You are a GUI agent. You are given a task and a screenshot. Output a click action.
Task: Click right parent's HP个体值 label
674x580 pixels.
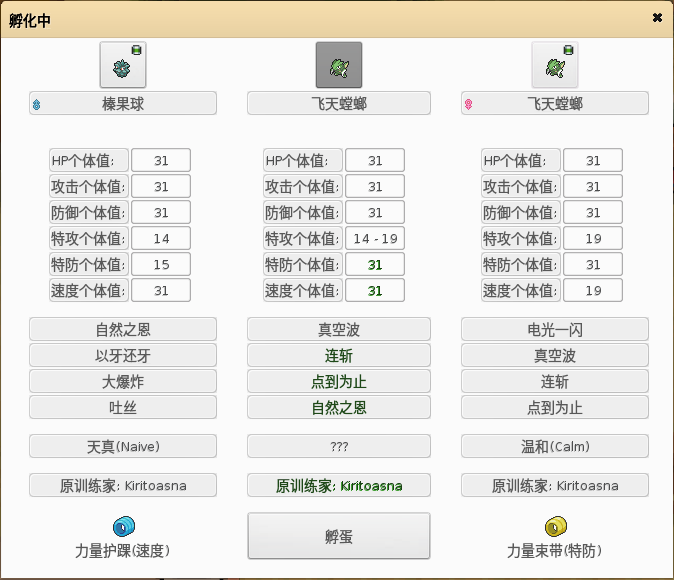pos(521,160)
